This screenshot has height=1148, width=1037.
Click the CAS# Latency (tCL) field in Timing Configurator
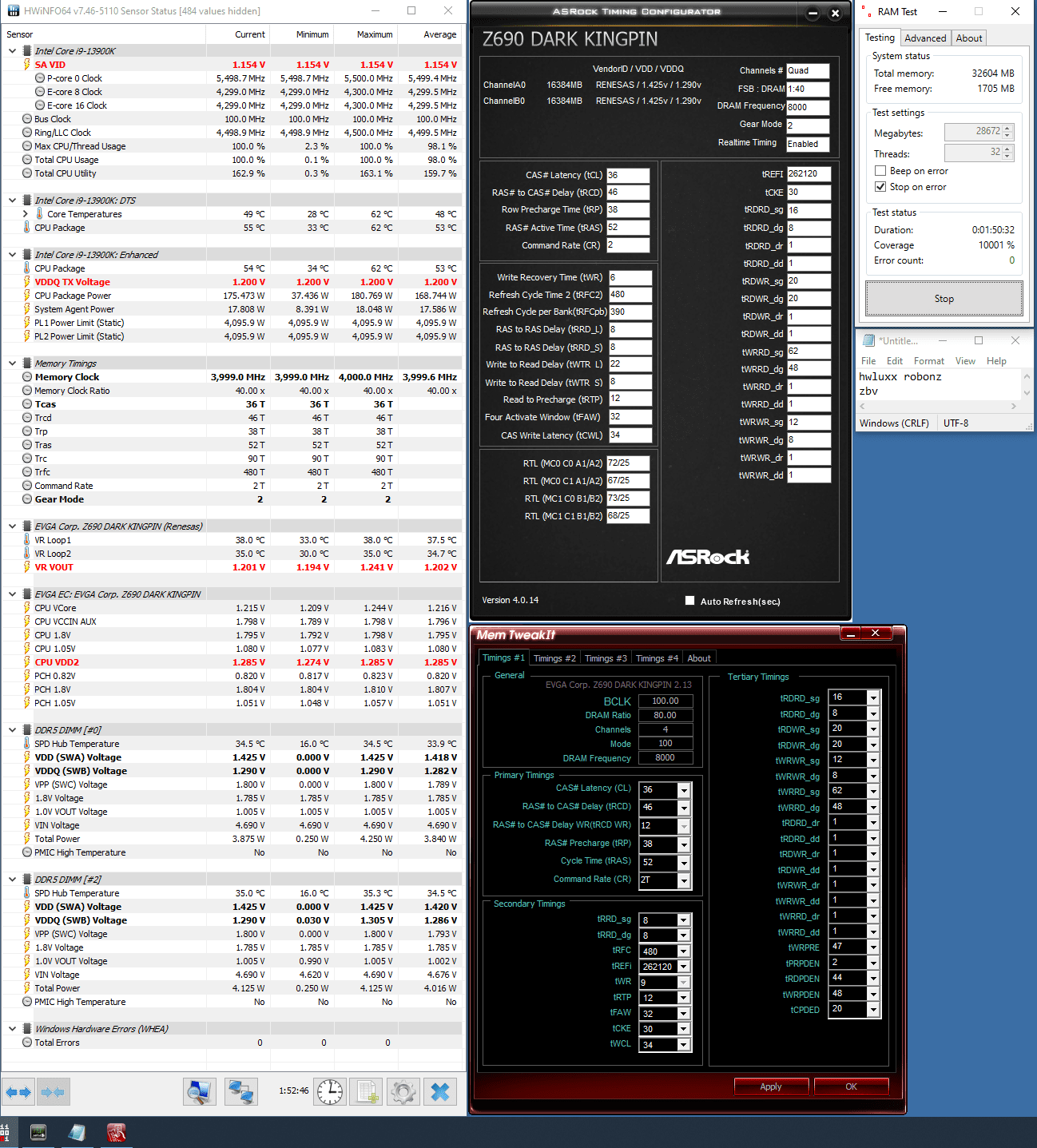628,175
